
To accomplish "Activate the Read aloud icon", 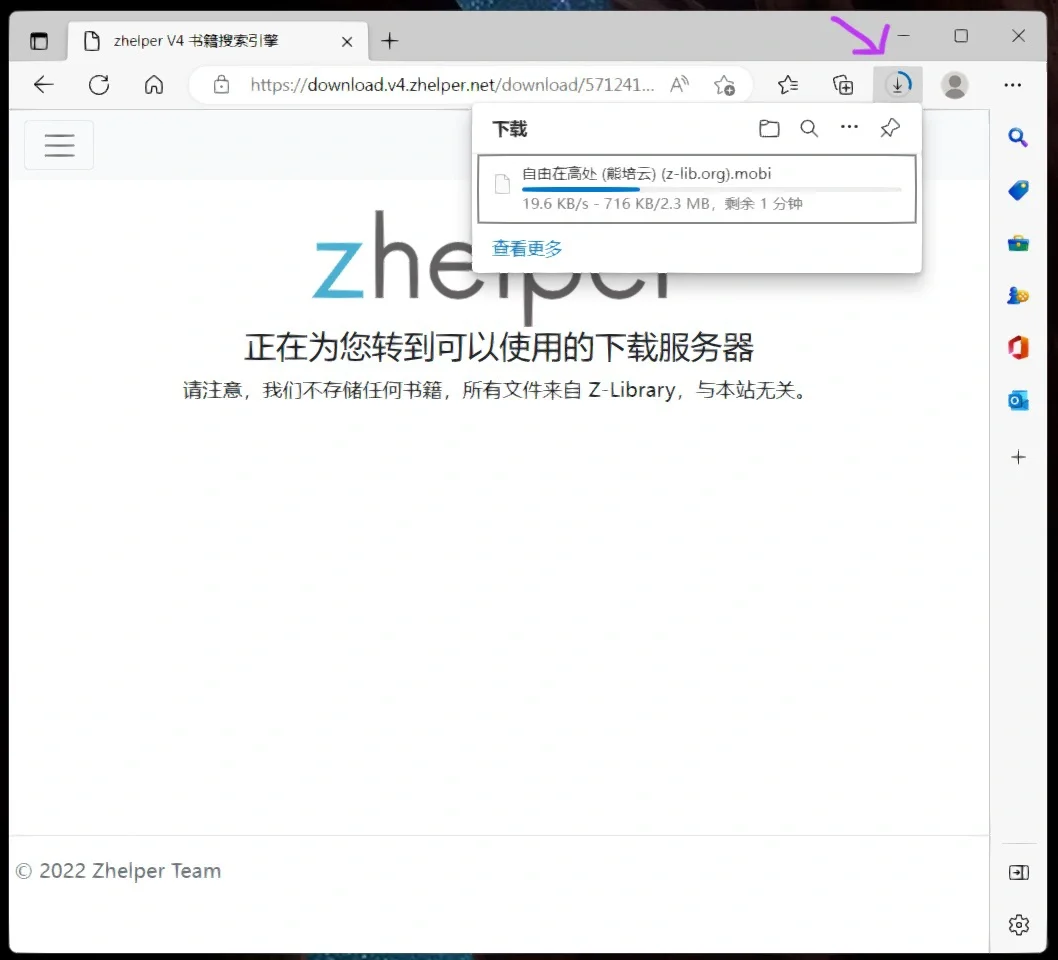I will pyautogui.click(x=679, y=85).
